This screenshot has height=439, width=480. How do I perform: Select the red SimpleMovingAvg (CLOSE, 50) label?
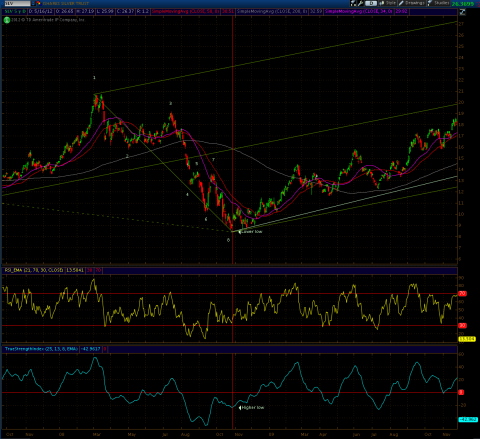coord(186,11)
